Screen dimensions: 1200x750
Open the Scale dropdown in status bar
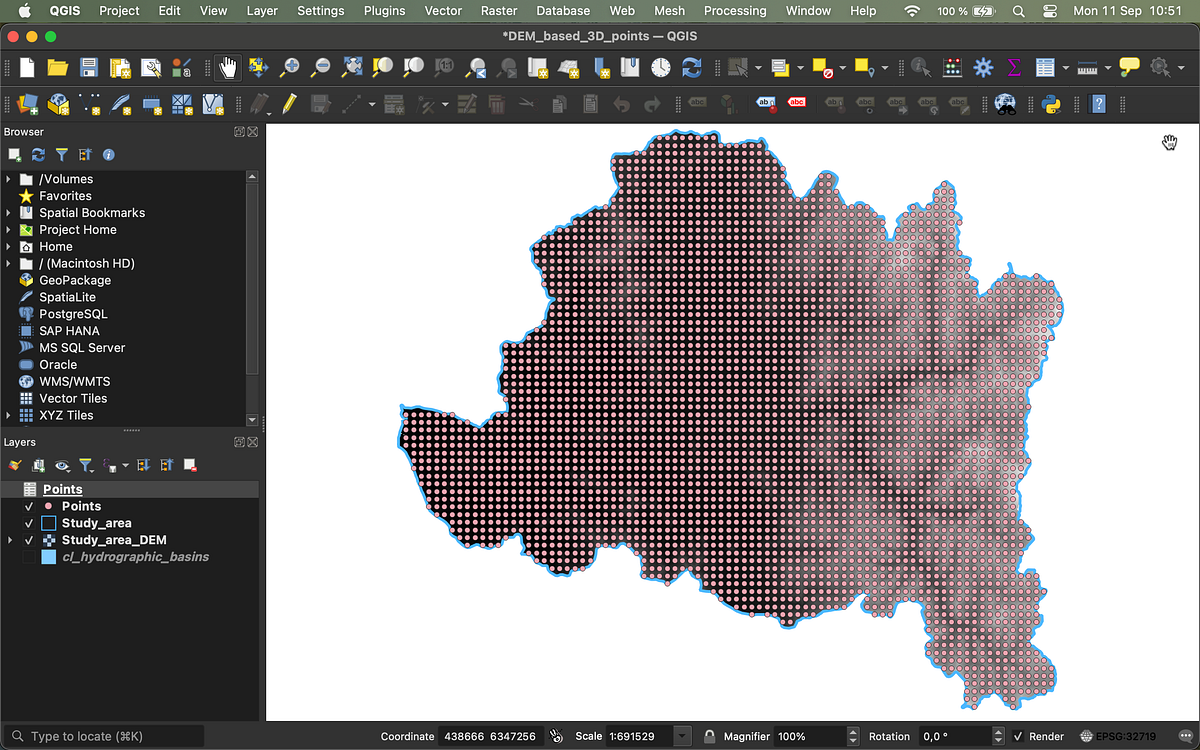point(681,736)
